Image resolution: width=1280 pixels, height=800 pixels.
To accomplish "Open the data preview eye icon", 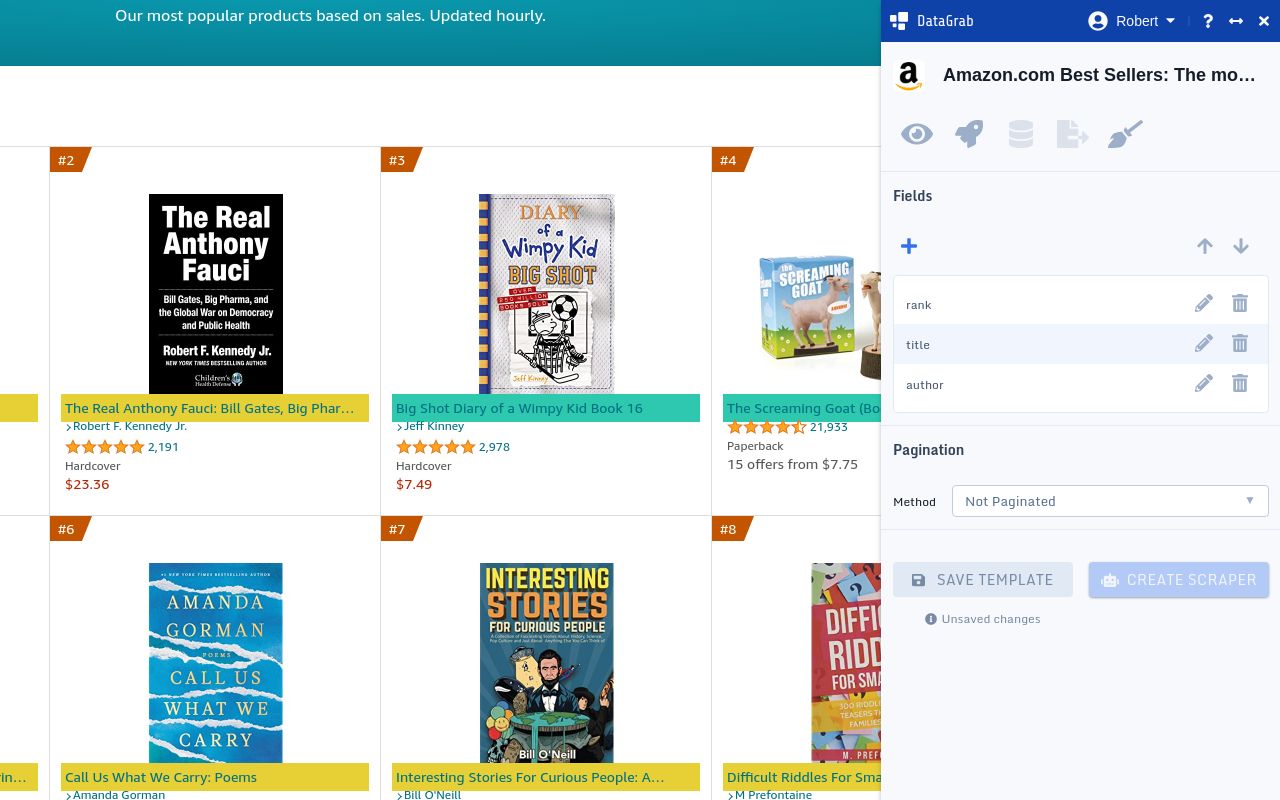I will (917, 134).
